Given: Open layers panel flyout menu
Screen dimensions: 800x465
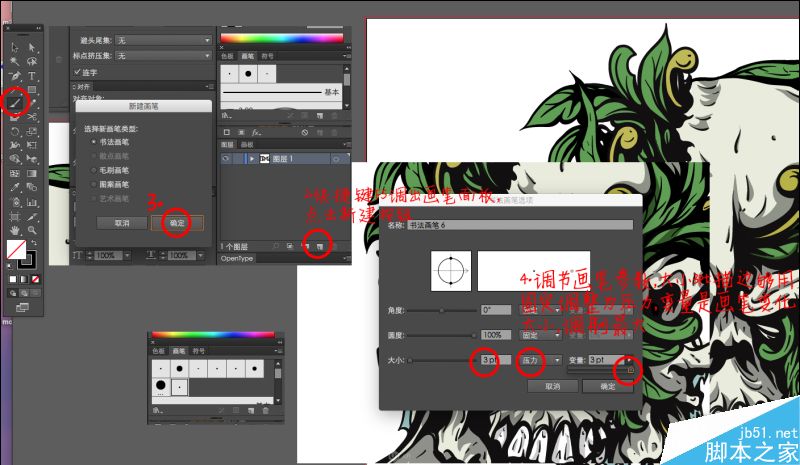Looking at the screenshot, I should click(348, 145).
